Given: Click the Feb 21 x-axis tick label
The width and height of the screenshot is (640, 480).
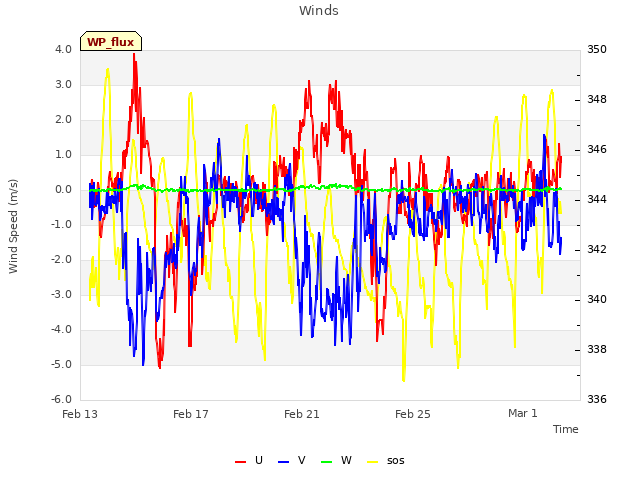Looking at the screenshot, I should [x=302, y=414].
